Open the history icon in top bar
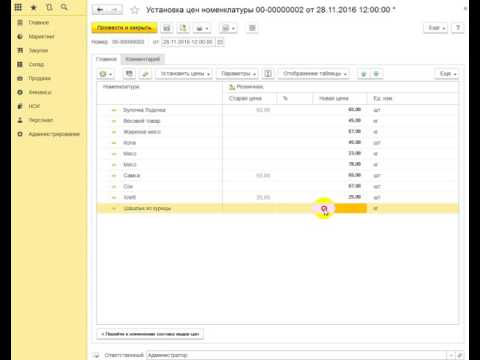This screenshot has width=480, height=360. (49, 7)
